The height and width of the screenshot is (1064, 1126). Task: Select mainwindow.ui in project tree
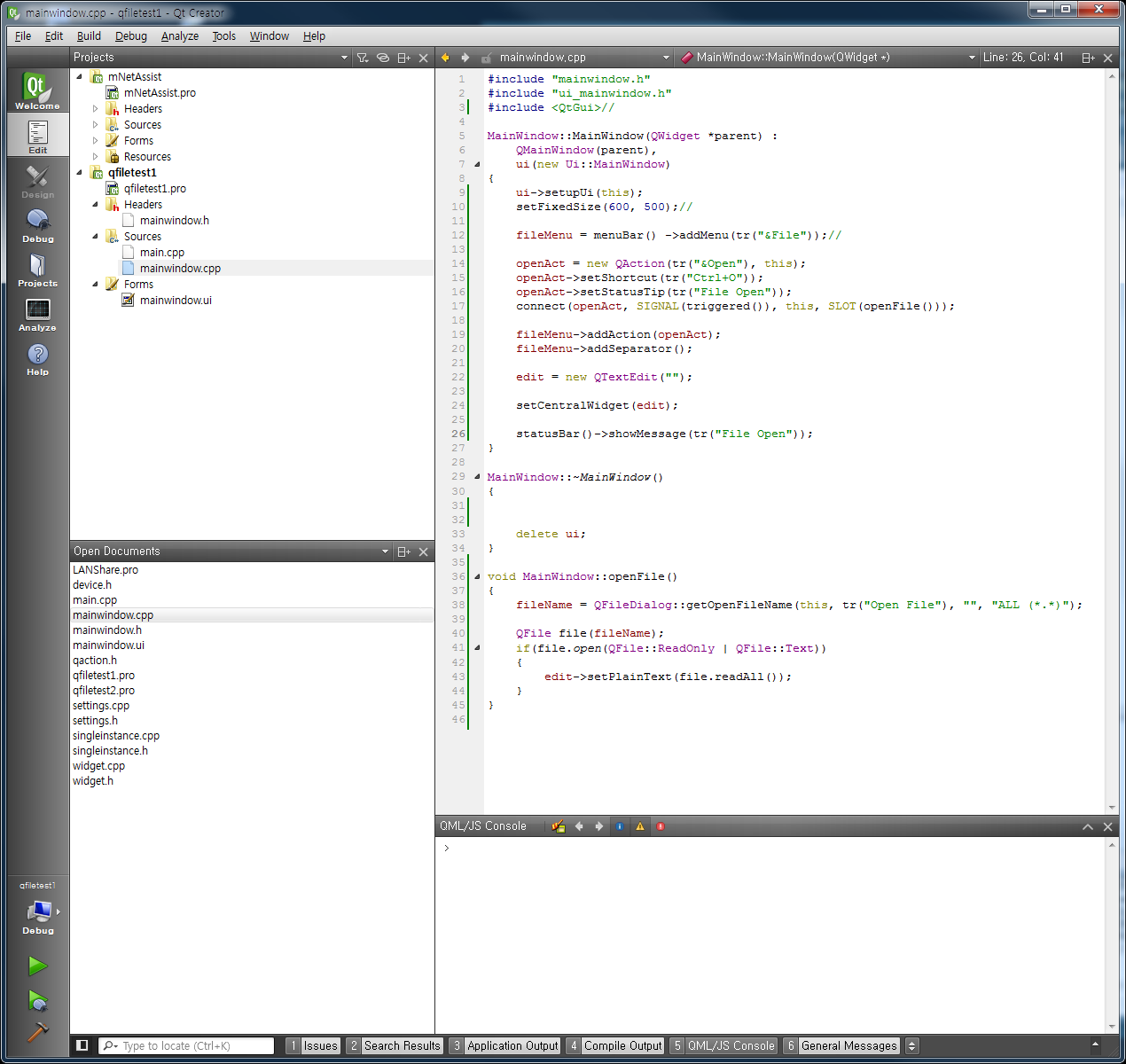(176, 301)
